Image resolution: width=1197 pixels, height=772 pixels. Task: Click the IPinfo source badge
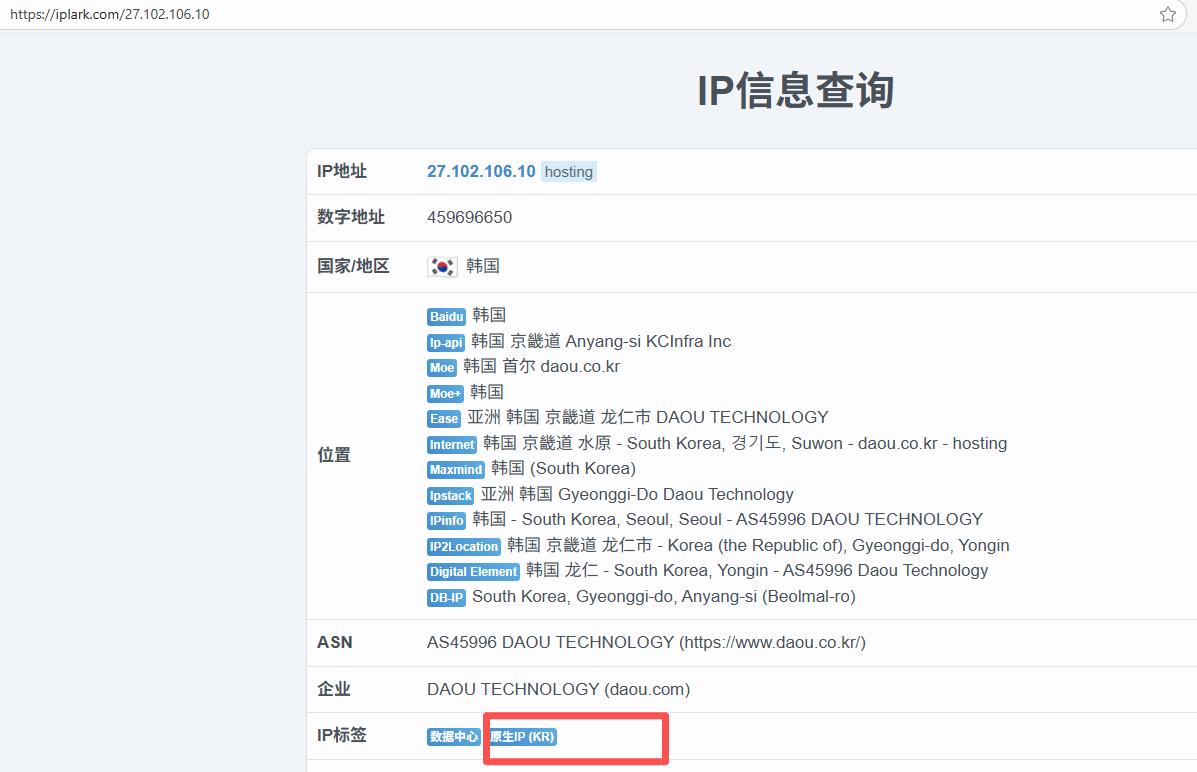point(446,520)
